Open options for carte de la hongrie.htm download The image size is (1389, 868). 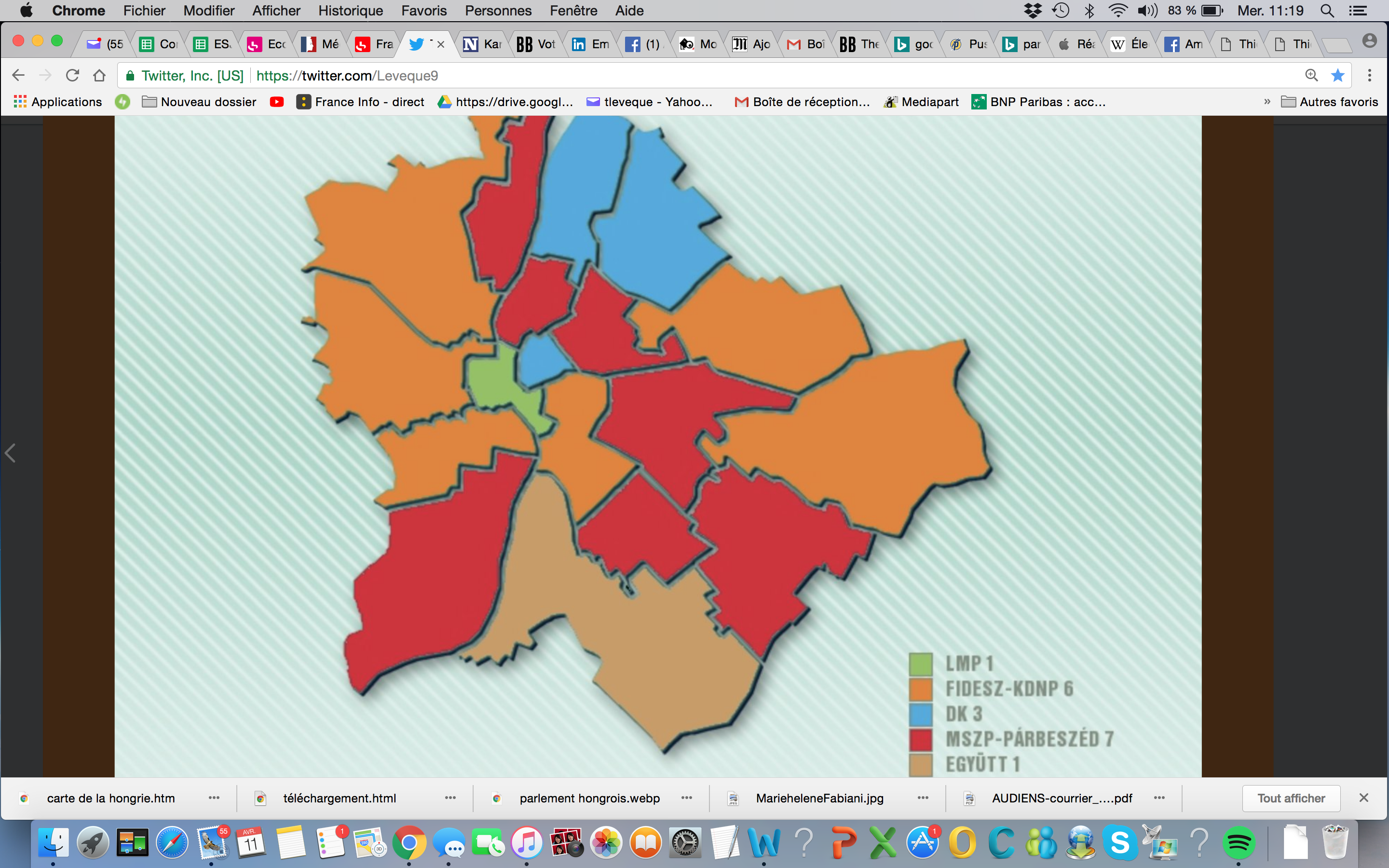pos(214,798)
